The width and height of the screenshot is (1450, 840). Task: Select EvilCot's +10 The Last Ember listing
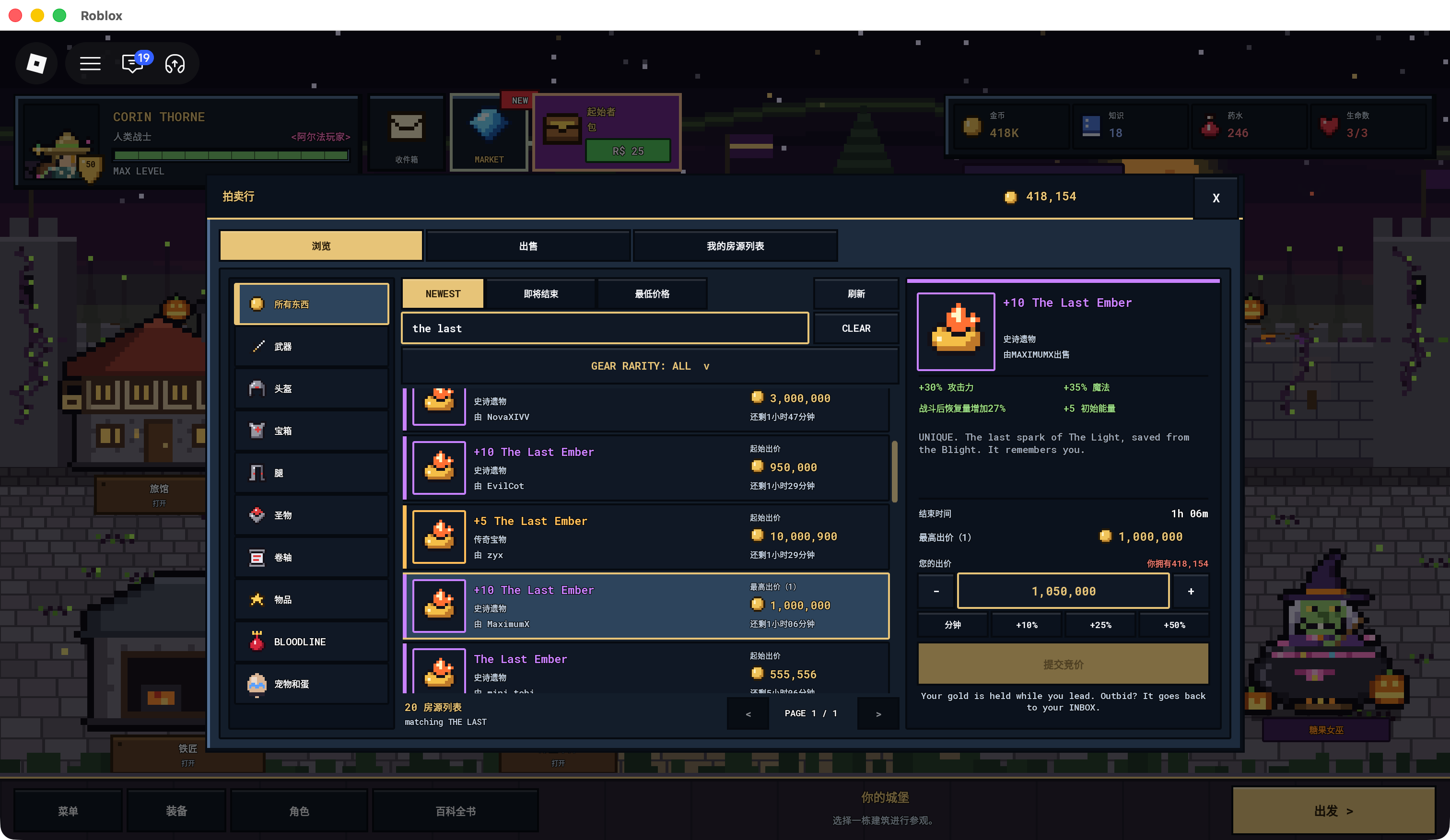(x=646, y=468)
